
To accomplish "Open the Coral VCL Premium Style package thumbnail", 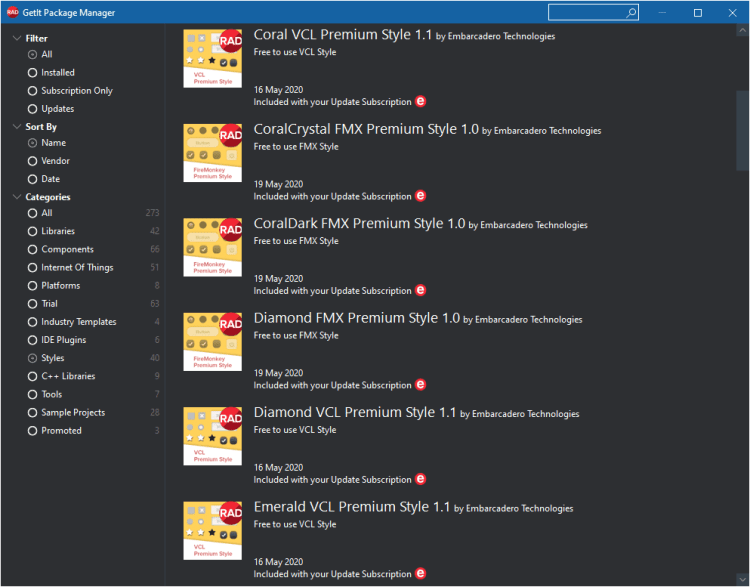I will pos(212,58).
